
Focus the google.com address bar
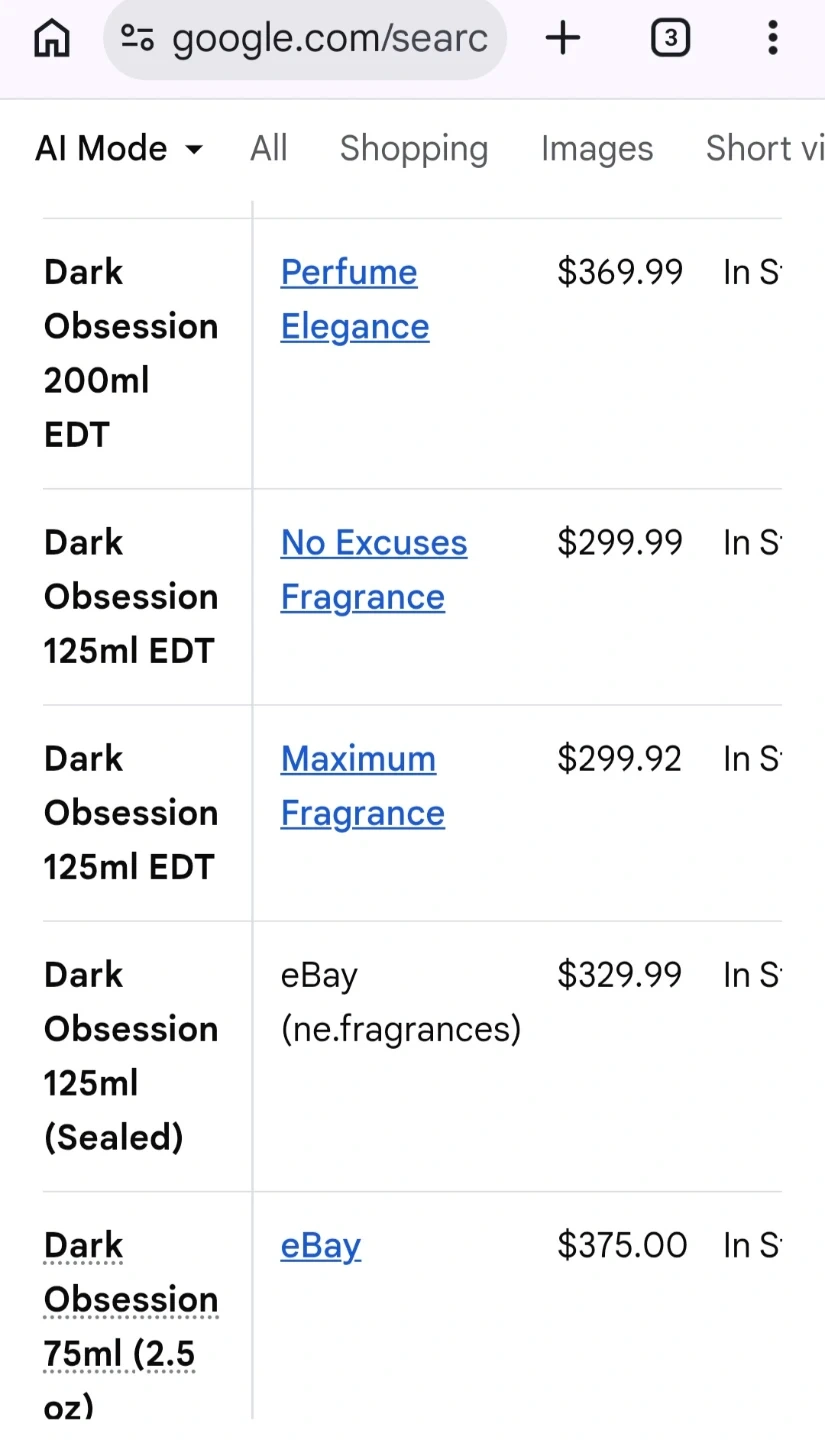tap(330, 39)
